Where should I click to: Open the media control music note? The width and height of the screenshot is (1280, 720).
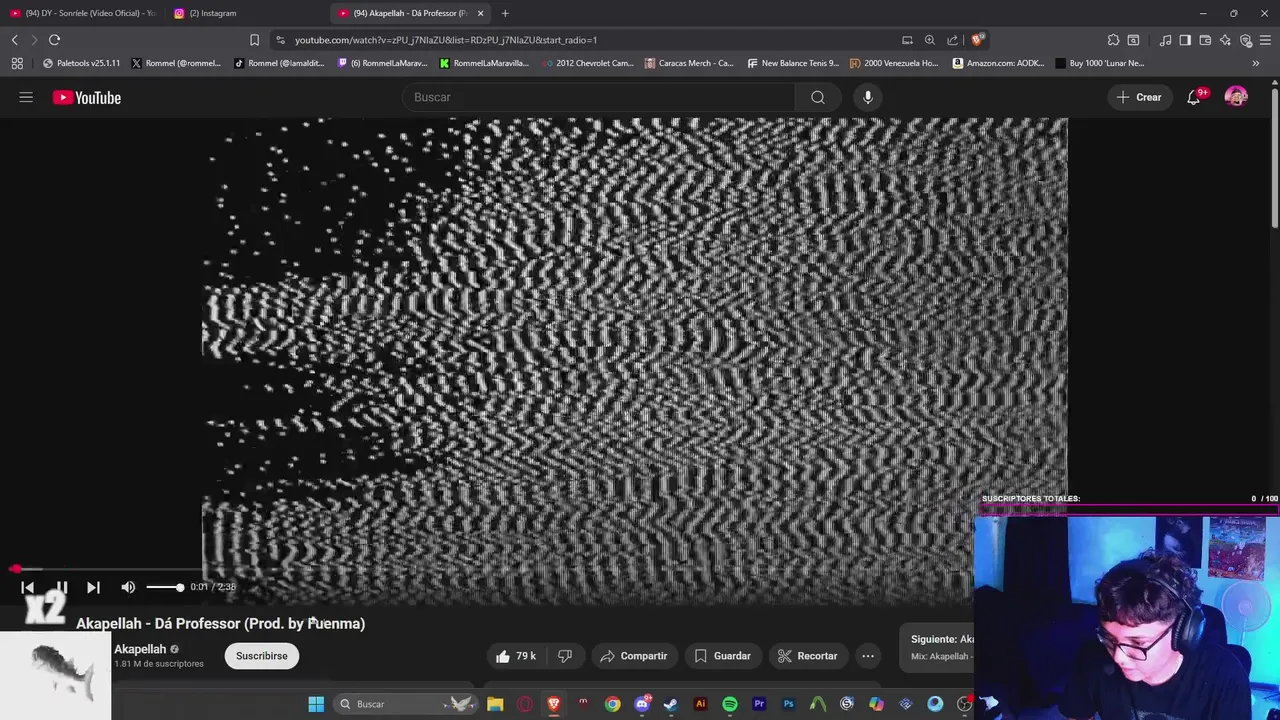click(1166, 40)
